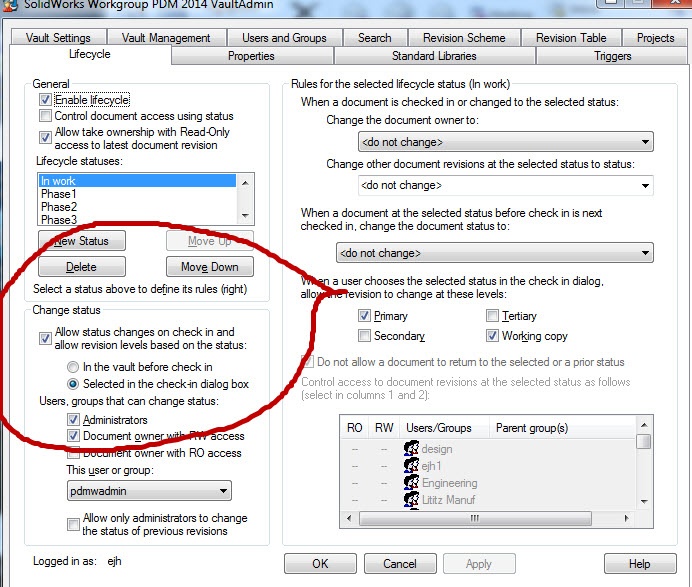This screenshot has height=587, width=692.
Task: Click the Delete status button
Action: (x=82, y=267)
